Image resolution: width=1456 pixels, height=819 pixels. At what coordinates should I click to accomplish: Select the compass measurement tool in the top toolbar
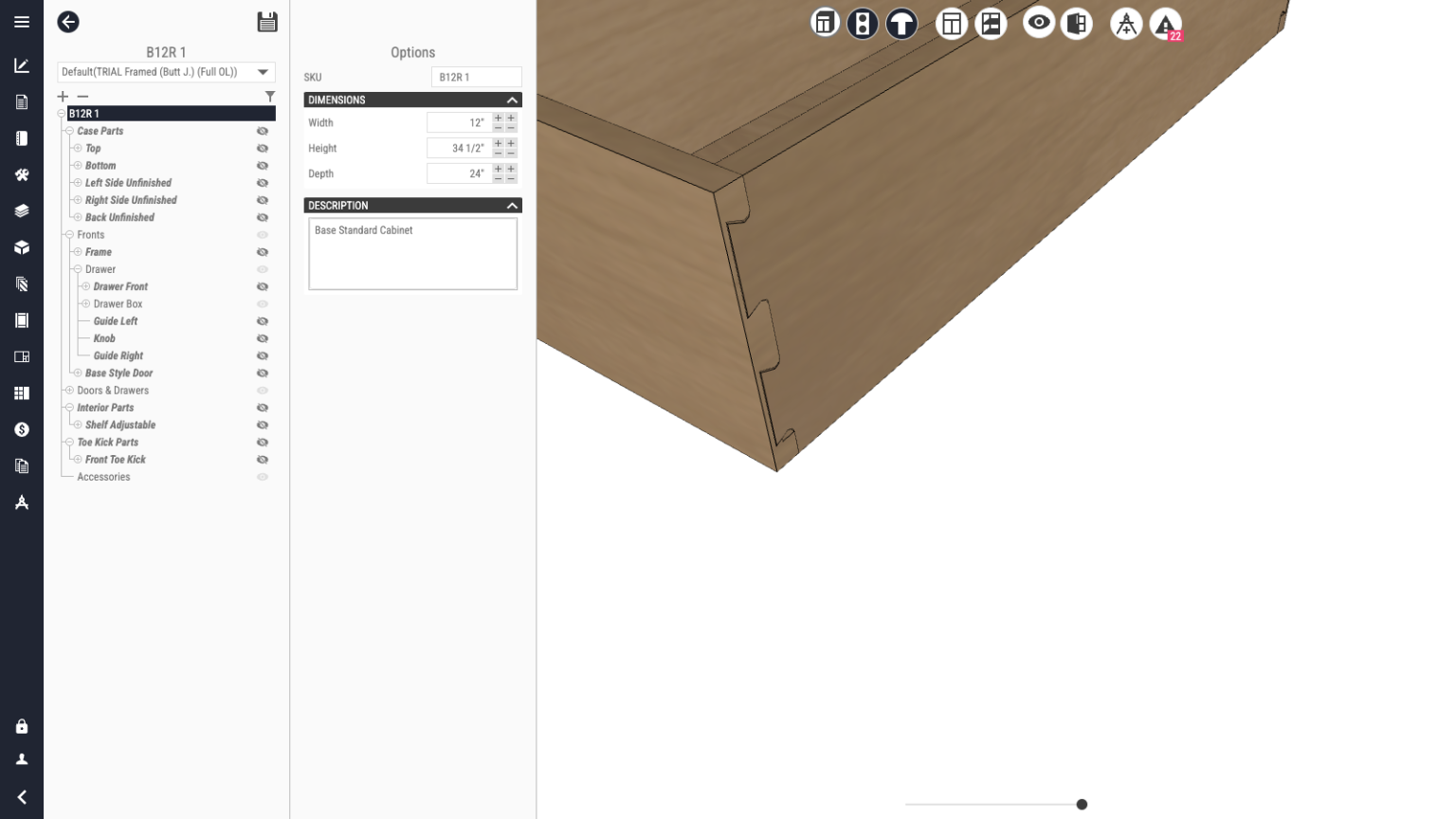click(x=1126, y=23)
